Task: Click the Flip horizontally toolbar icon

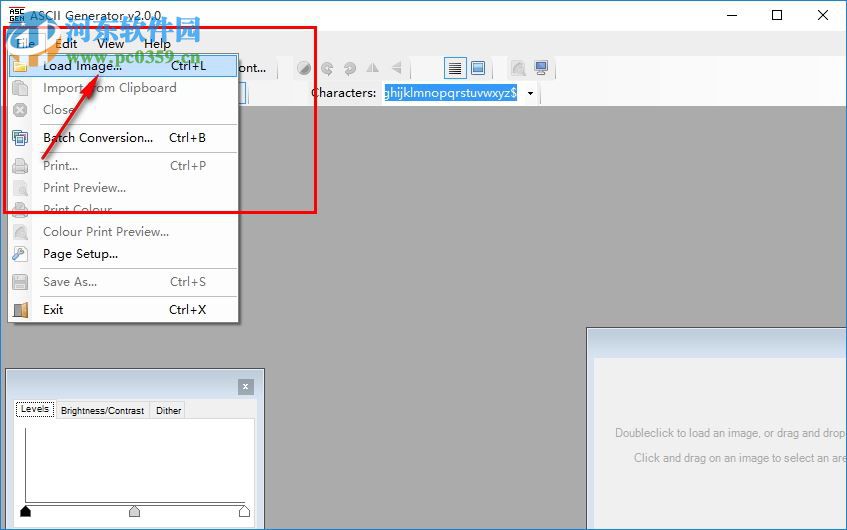Action: [x=373, y=68]
